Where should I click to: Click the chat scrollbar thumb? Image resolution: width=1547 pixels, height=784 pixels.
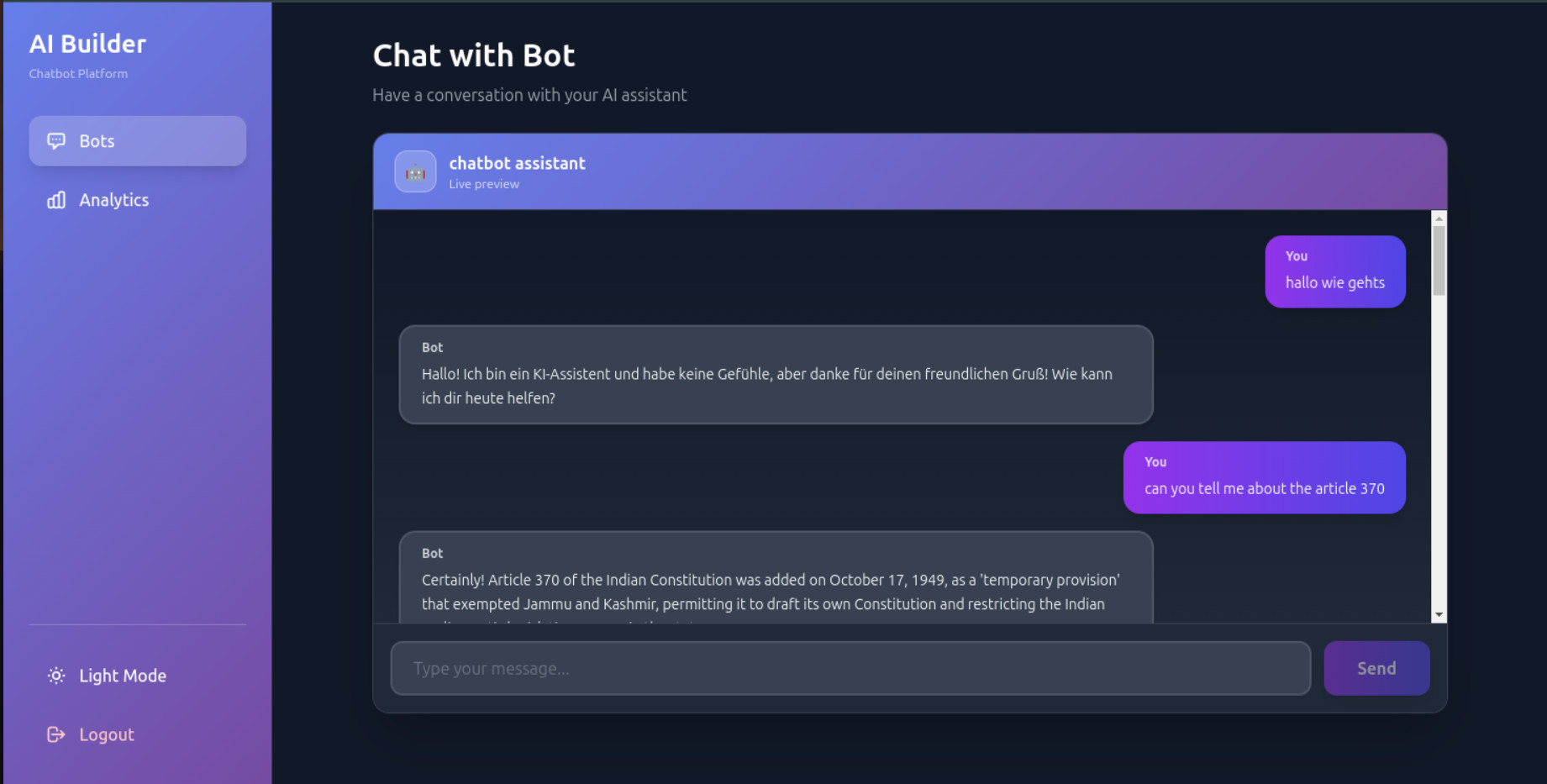(x=1439, y=260)
